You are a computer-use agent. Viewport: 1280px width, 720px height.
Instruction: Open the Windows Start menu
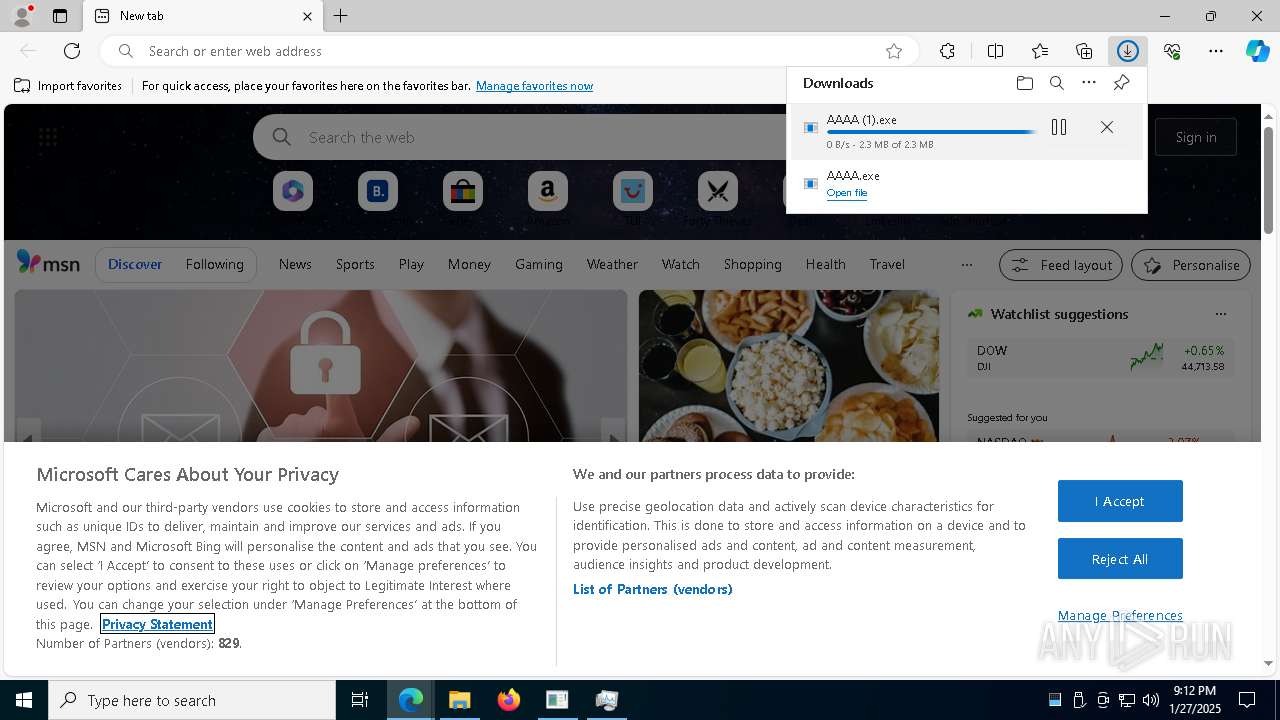point(24,700)
